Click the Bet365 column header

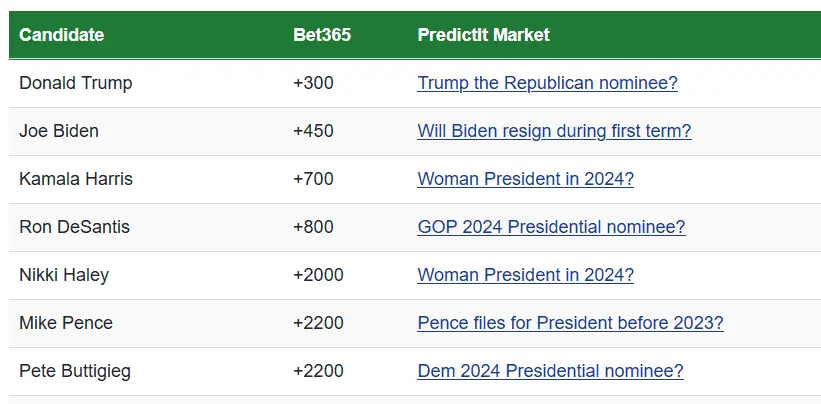point(322,35)
